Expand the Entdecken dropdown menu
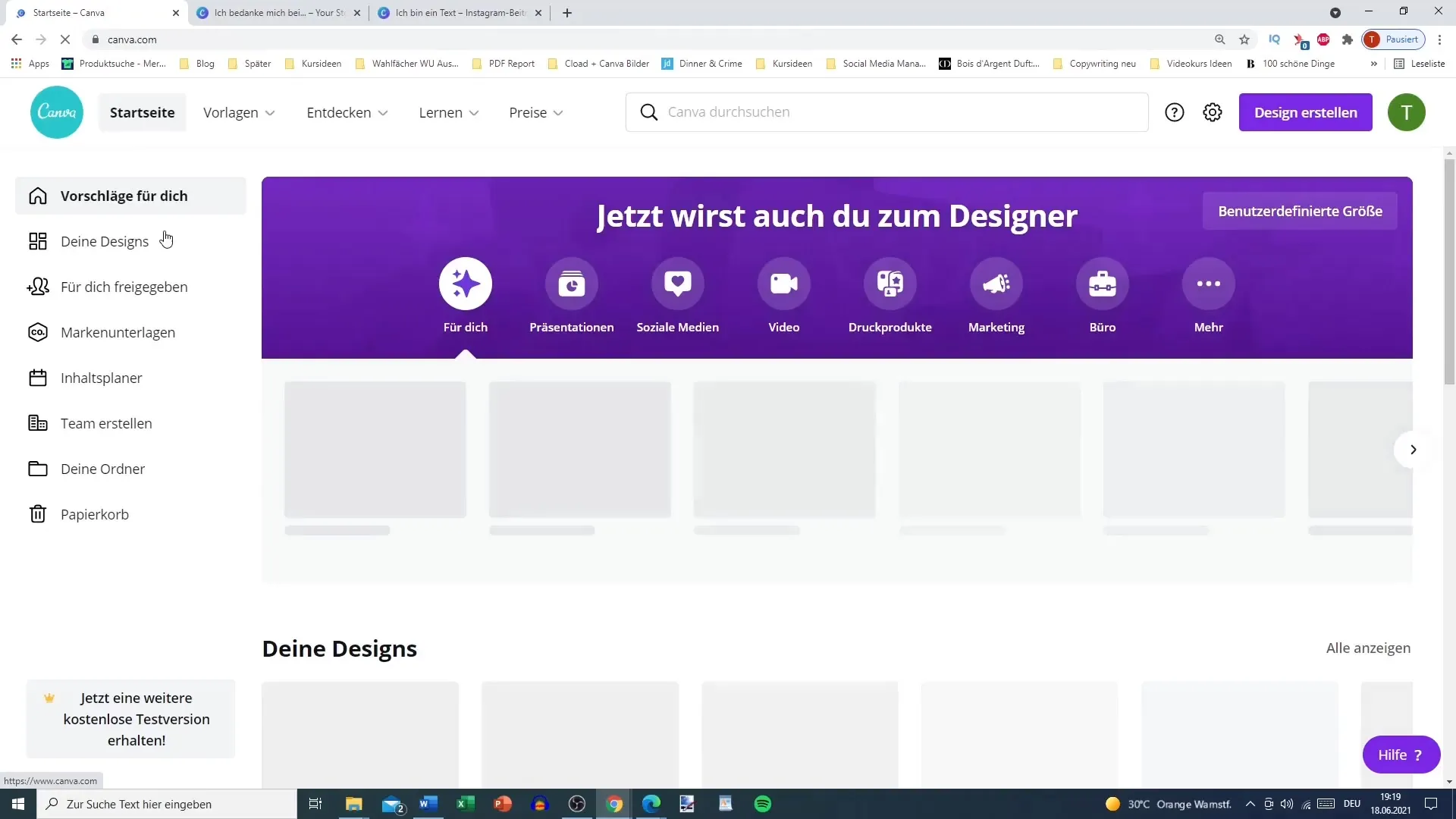1456x819 pixels. click(347, 112)
